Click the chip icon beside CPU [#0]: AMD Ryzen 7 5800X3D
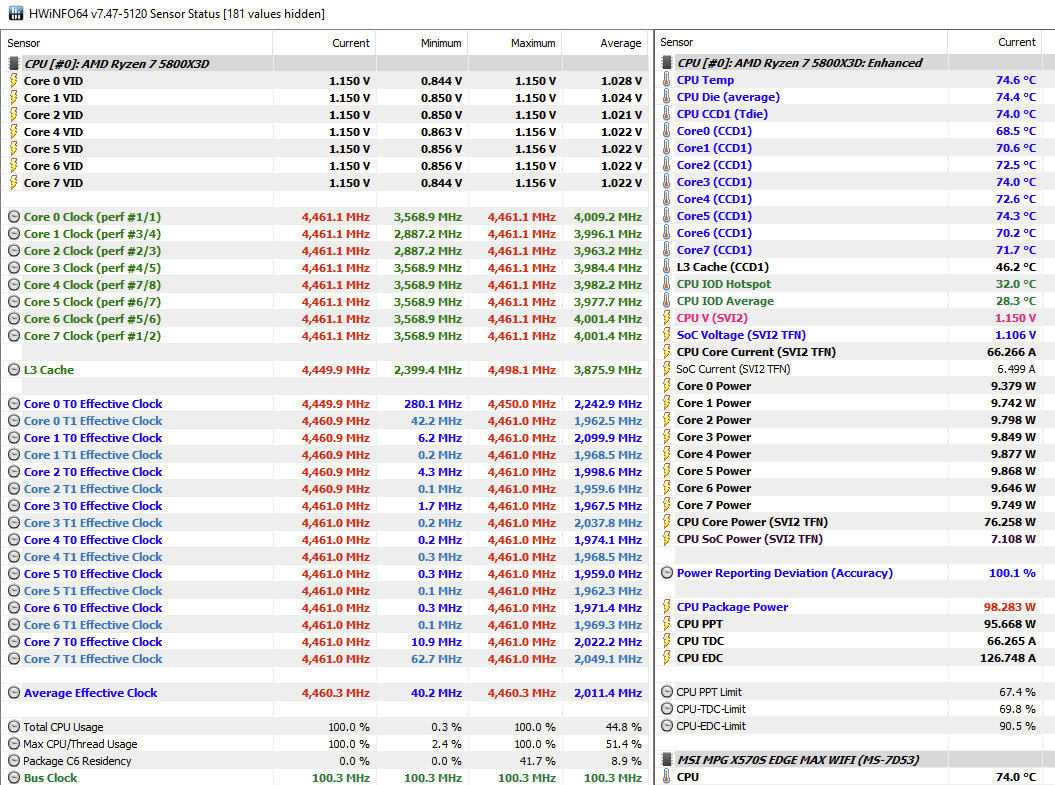 13,64
